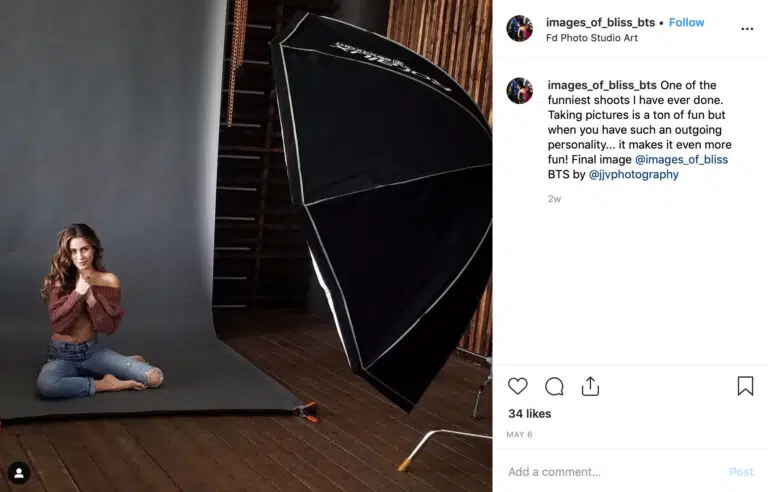The image size is (768, 492).
Task: Open the header profile avatar
Action: tap(519, 28)
